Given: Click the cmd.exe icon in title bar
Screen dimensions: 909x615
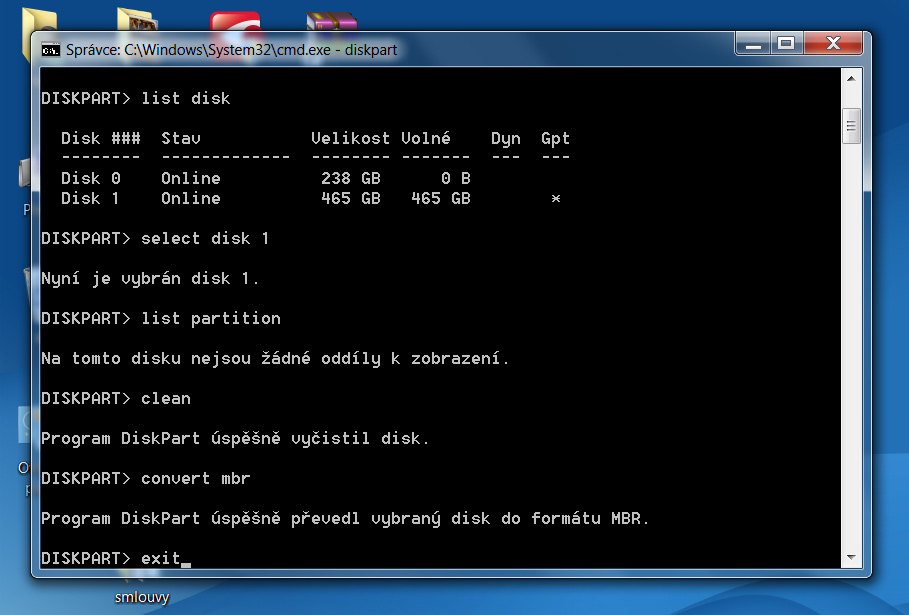Looking at the screenshot, I should 50,50.
